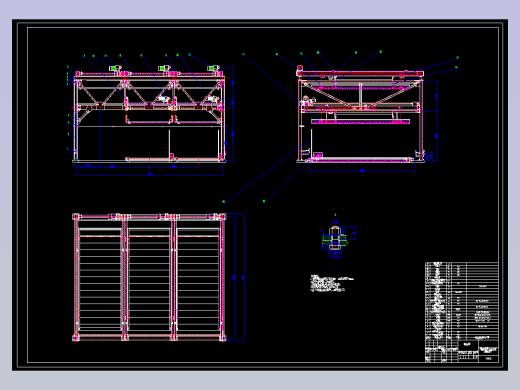The image size is (520, 390).
Task: Select the bolt section detail with green hatching
Action: (x=337, y=238)
